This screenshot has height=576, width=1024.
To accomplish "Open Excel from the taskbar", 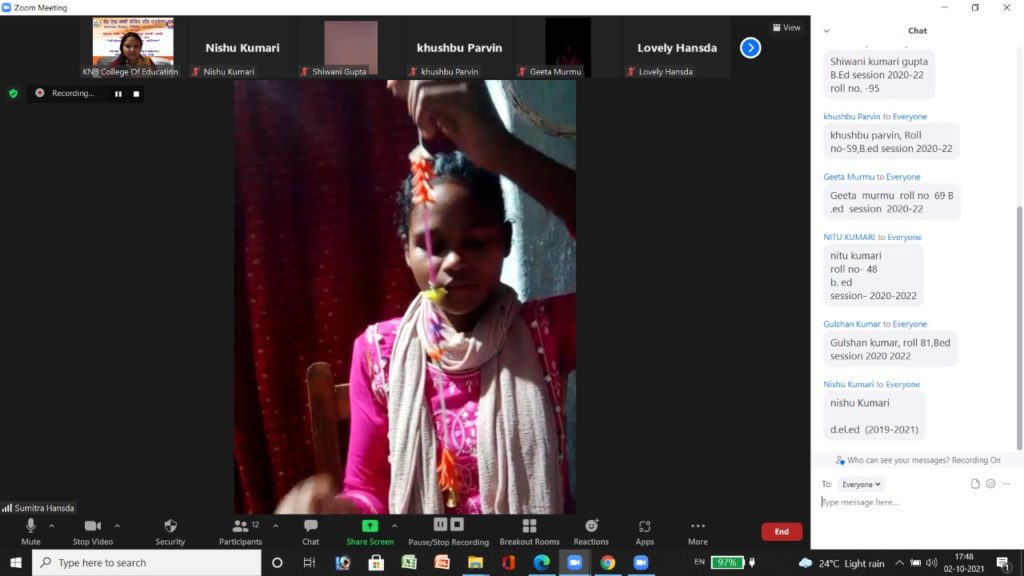I will [x=409, y=562].
